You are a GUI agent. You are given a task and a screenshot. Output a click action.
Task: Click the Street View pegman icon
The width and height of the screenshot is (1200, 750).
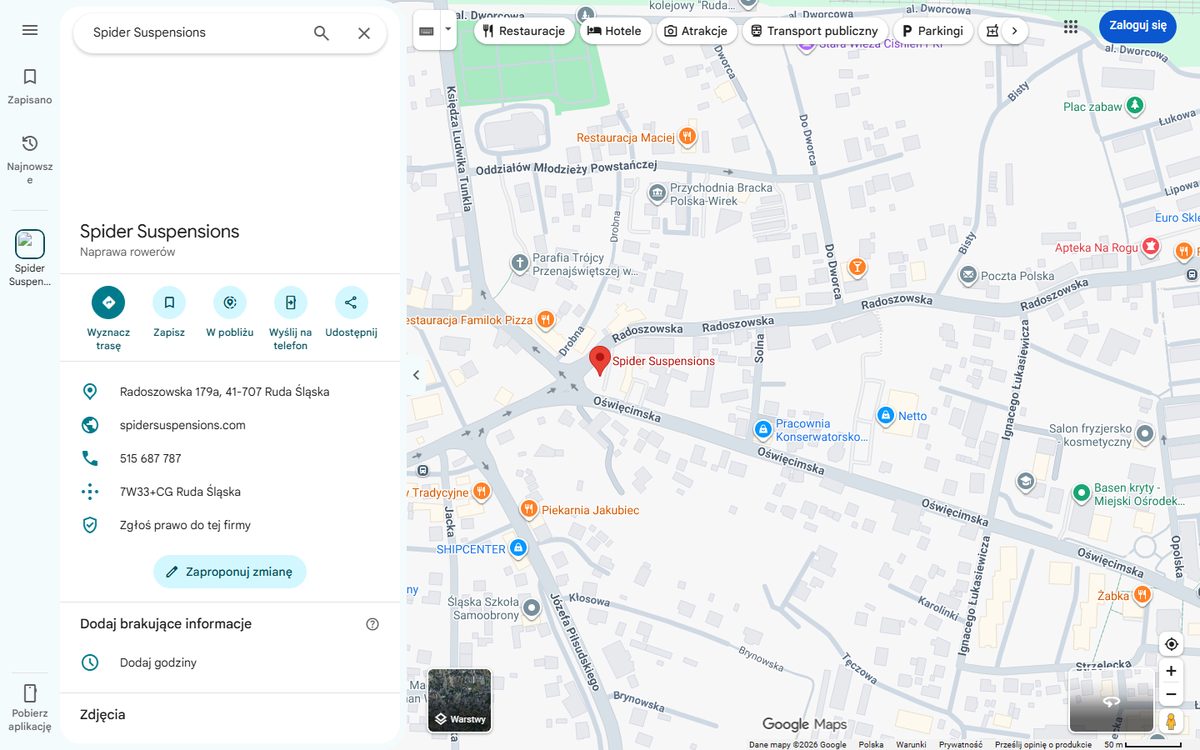click(x=1171, y=721)
